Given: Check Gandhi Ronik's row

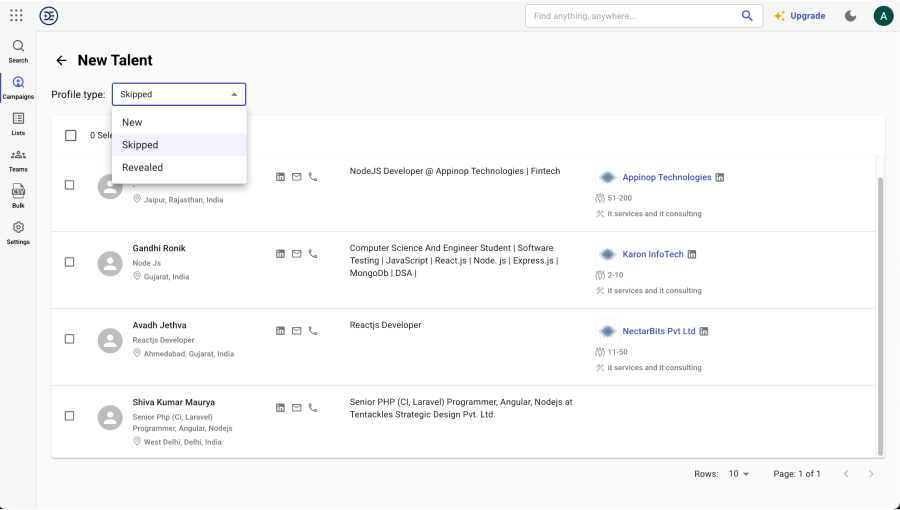Looking at the screenshot, I should [x=69, y=262].
